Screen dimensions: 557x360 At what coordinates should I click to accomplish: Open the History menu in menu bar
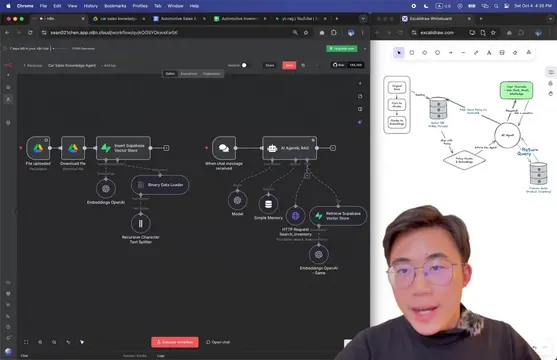click(x=91, y=6)
